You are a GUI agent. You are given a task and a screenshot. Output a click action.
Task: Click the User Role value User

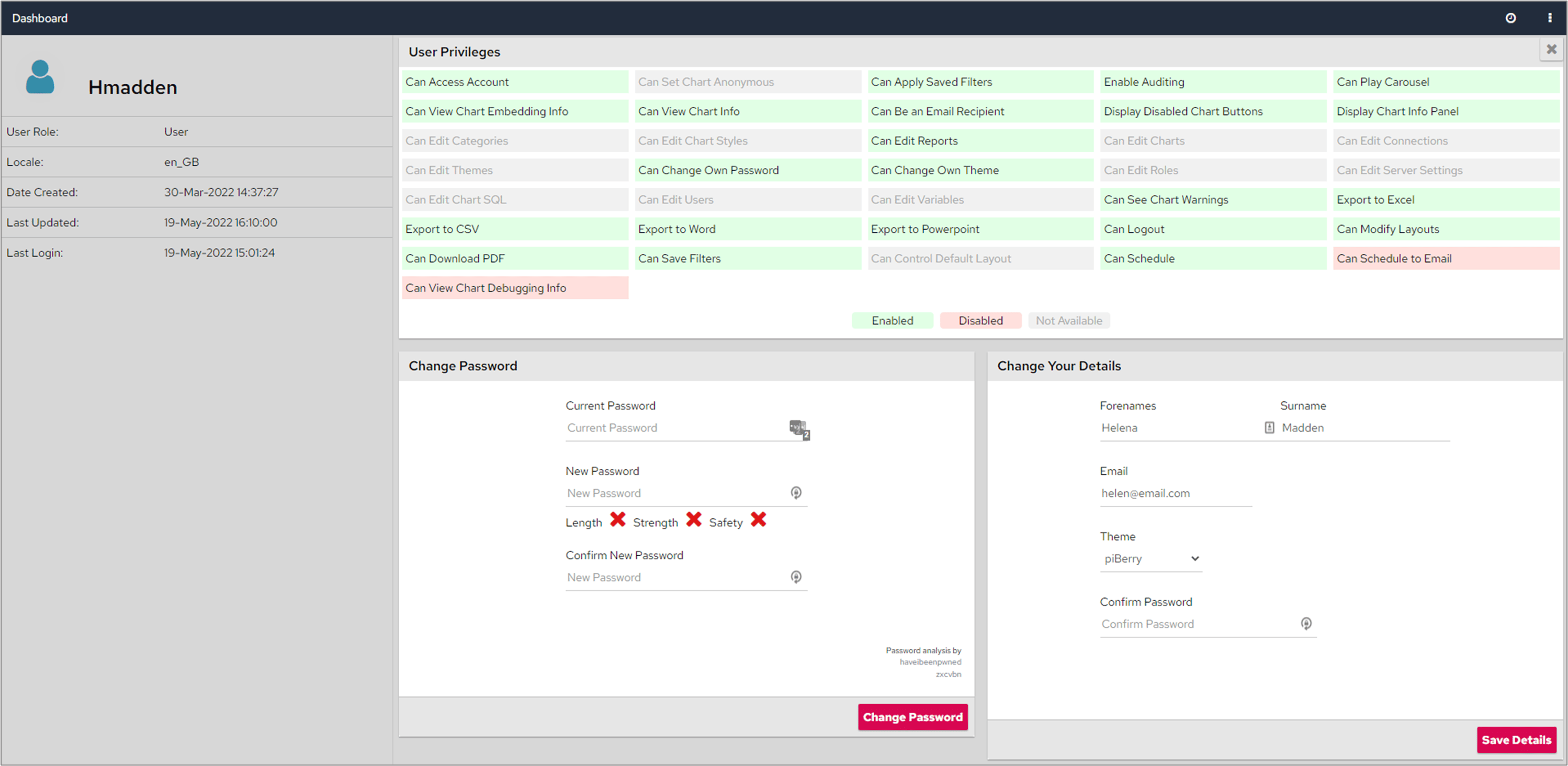pyautogui.click(x=176, y=131)
